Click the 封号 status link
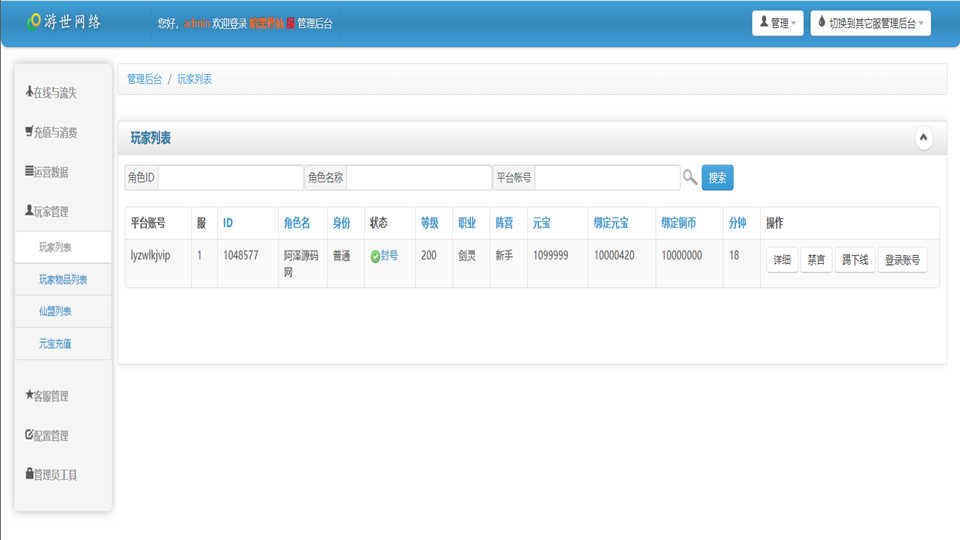The height and width of the screenshot is (540, 960). click(x=389, y=255)
